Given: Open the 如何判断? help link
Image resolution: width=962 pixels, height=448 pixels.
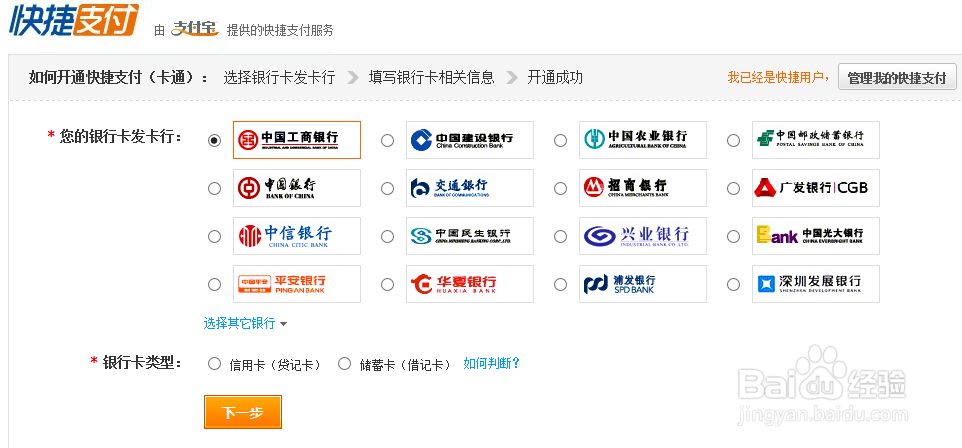Looking at the screenshot, I should tap(492, 364).
